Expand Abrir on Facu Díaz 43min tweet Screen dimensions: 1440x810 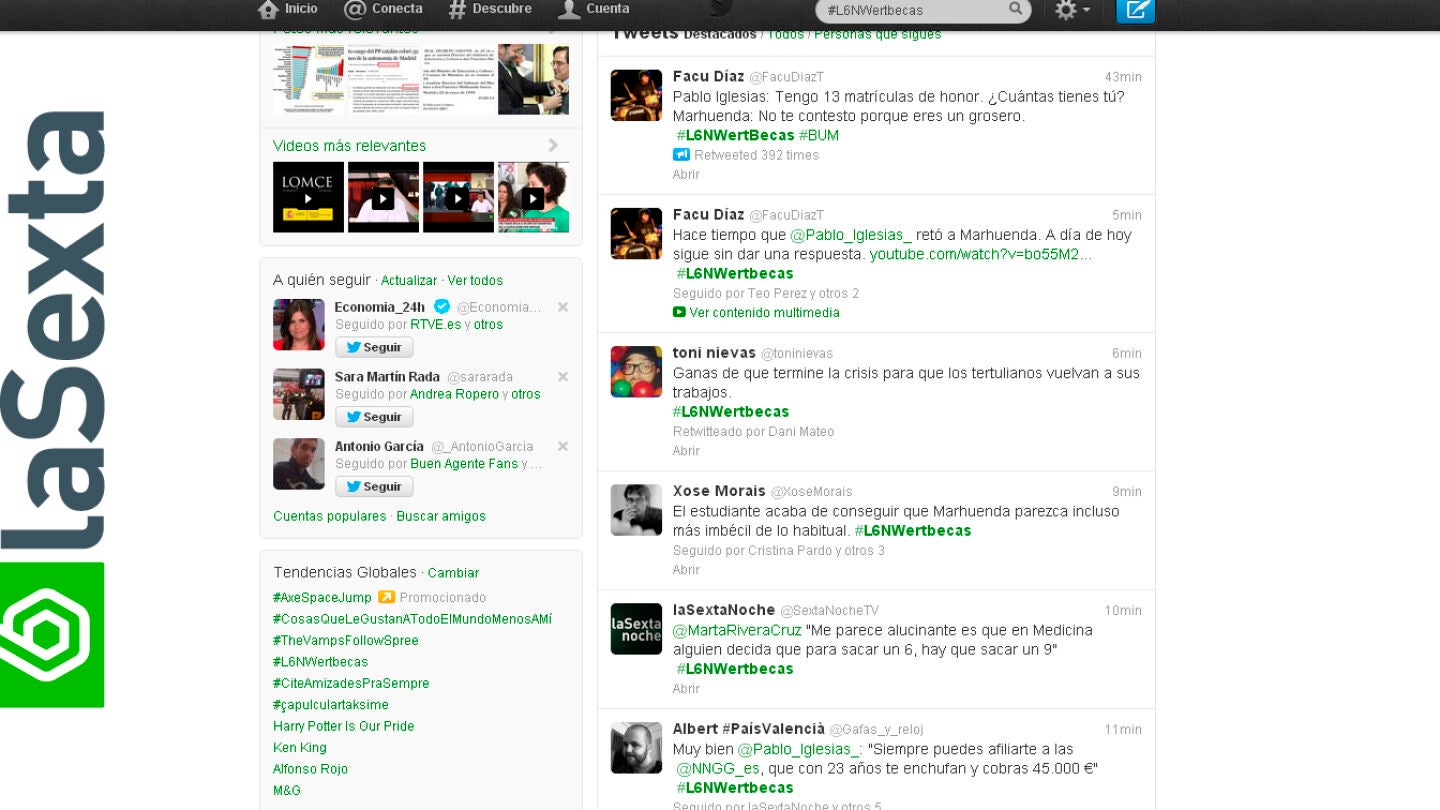[x=686, y=175]
